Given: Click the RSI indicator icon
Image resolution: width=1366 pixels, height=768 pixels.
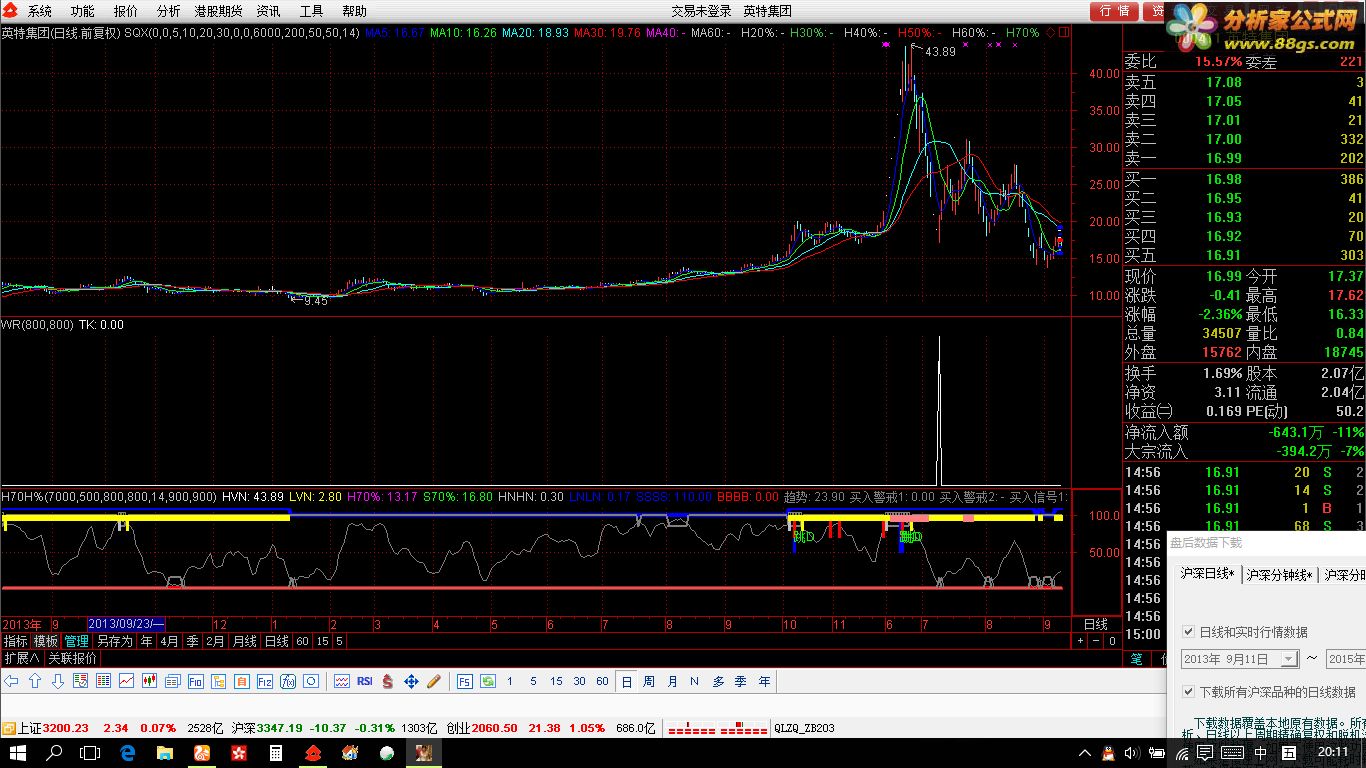Looking at the screenshot, I should (365, 681).
